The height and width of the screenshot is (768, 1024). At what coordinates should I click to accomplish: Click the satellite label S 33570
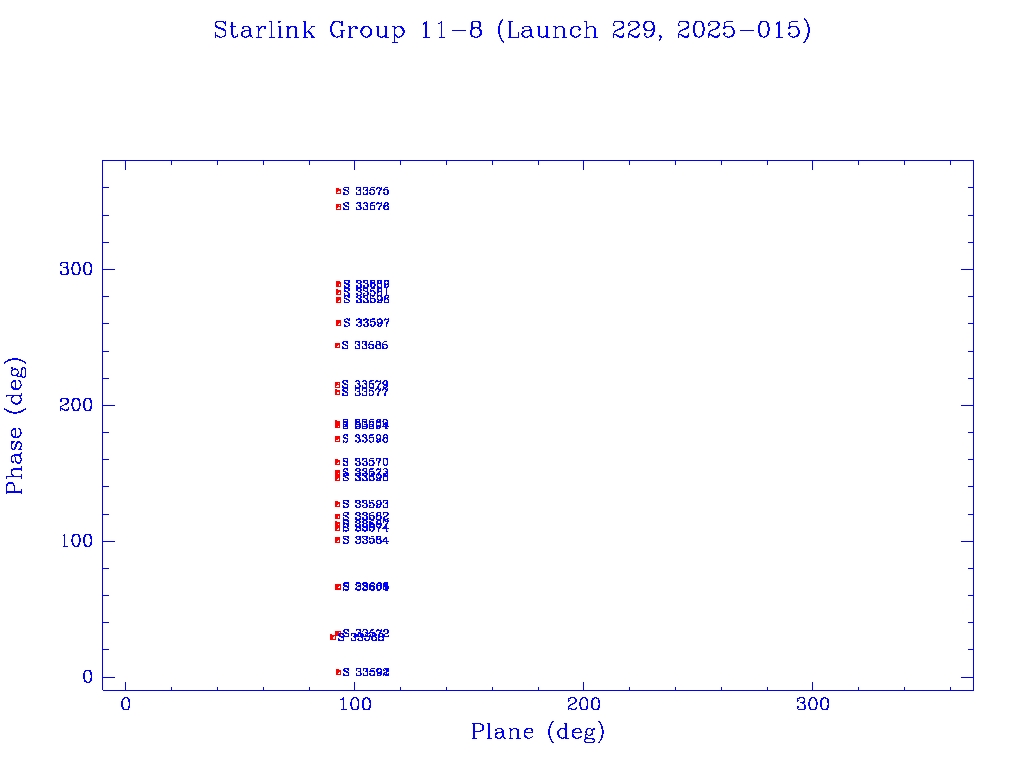[x=365, y=462]
